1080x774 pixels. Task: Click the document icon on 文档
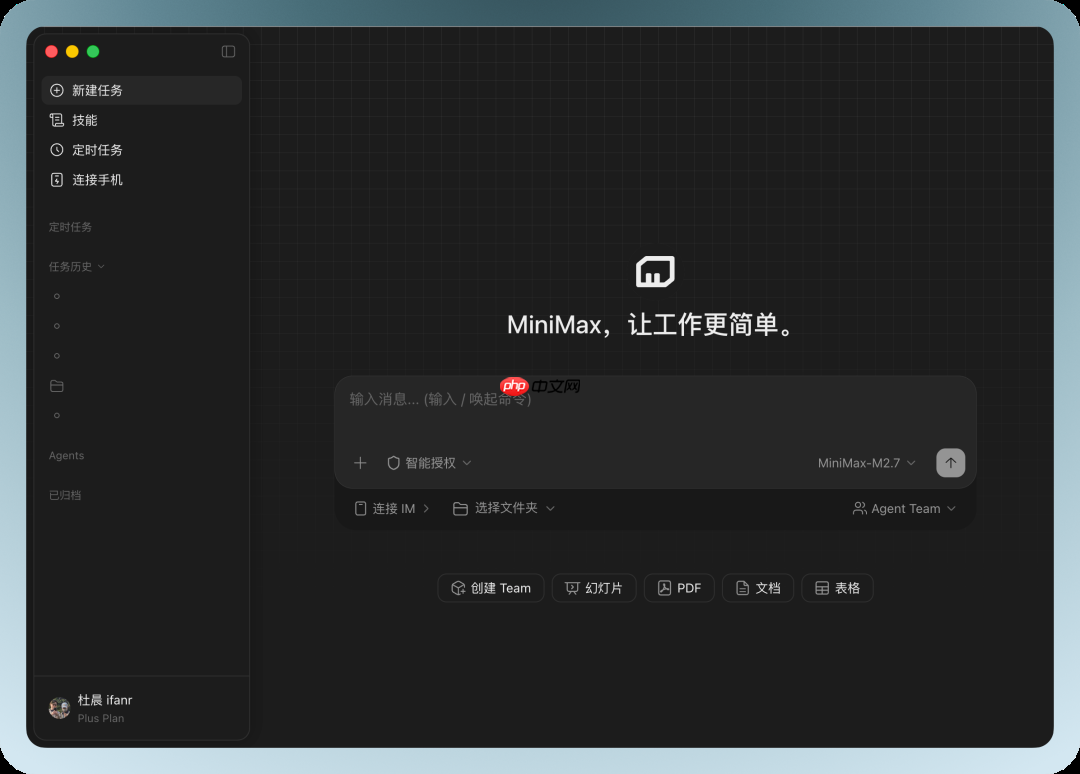point(742,588)
